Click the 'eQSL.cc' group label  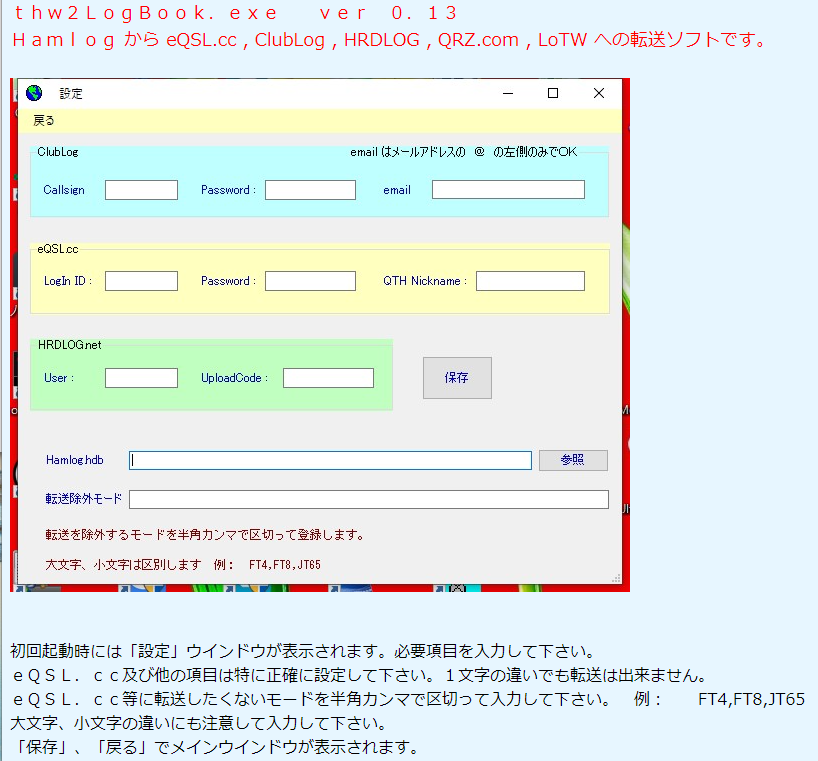pos(57,249)
